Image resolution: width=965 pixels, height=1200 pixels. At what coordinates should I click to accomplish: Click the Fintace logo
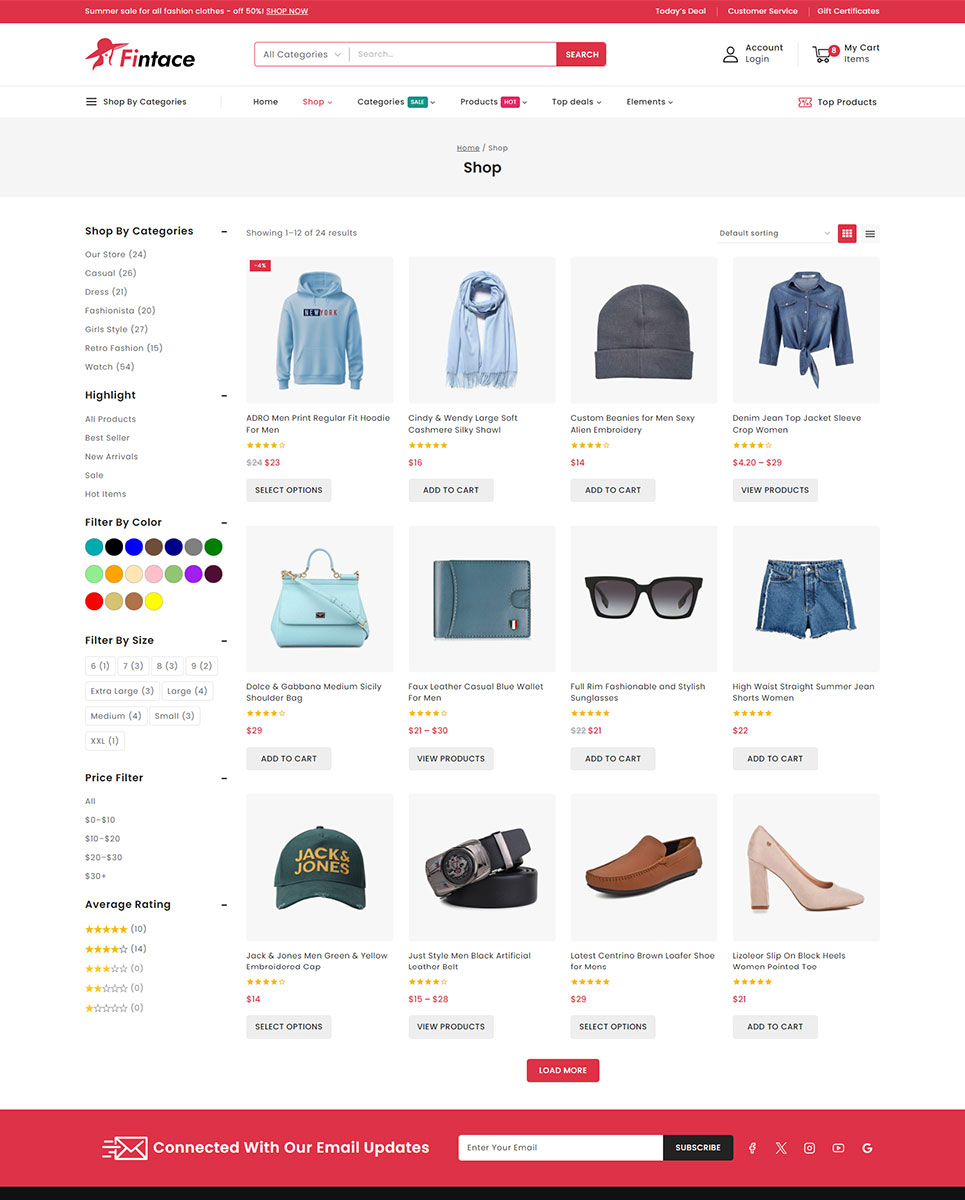pos(140,54)
